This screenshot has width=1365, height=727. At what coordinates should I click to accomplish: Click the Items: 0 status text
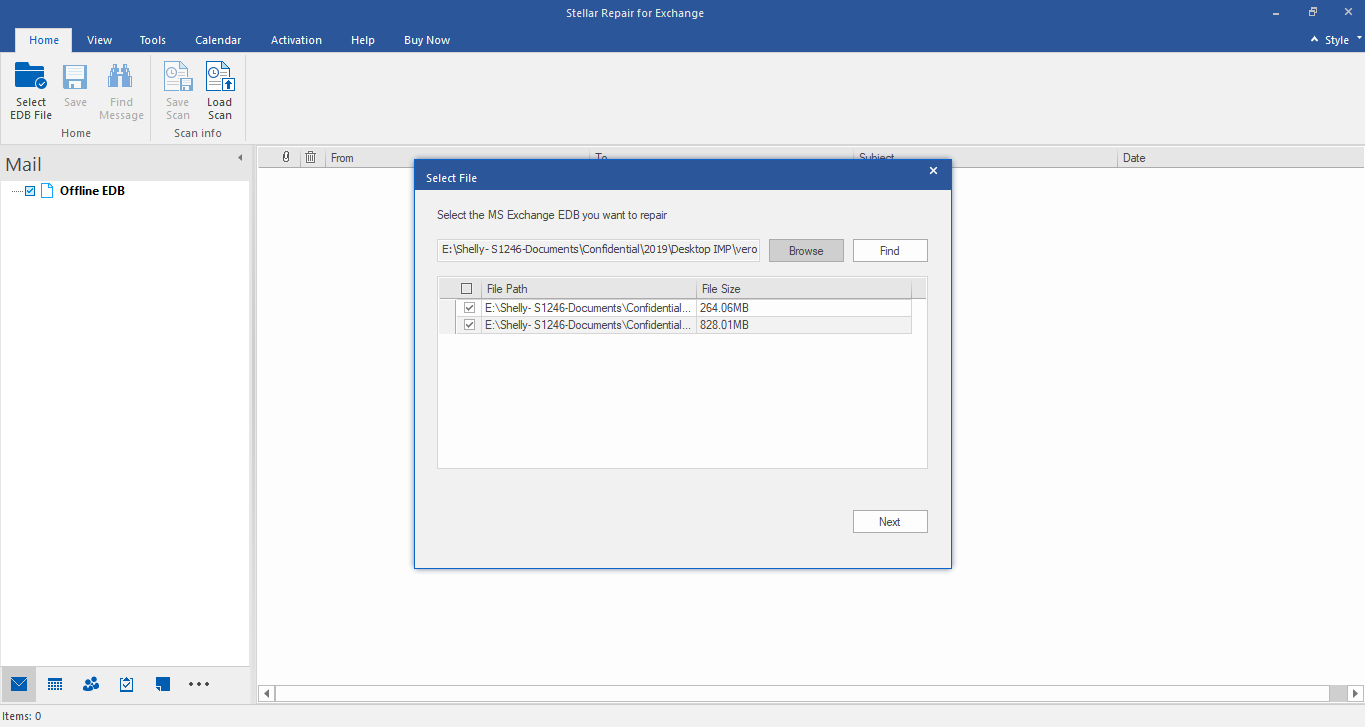coord(21,716)
